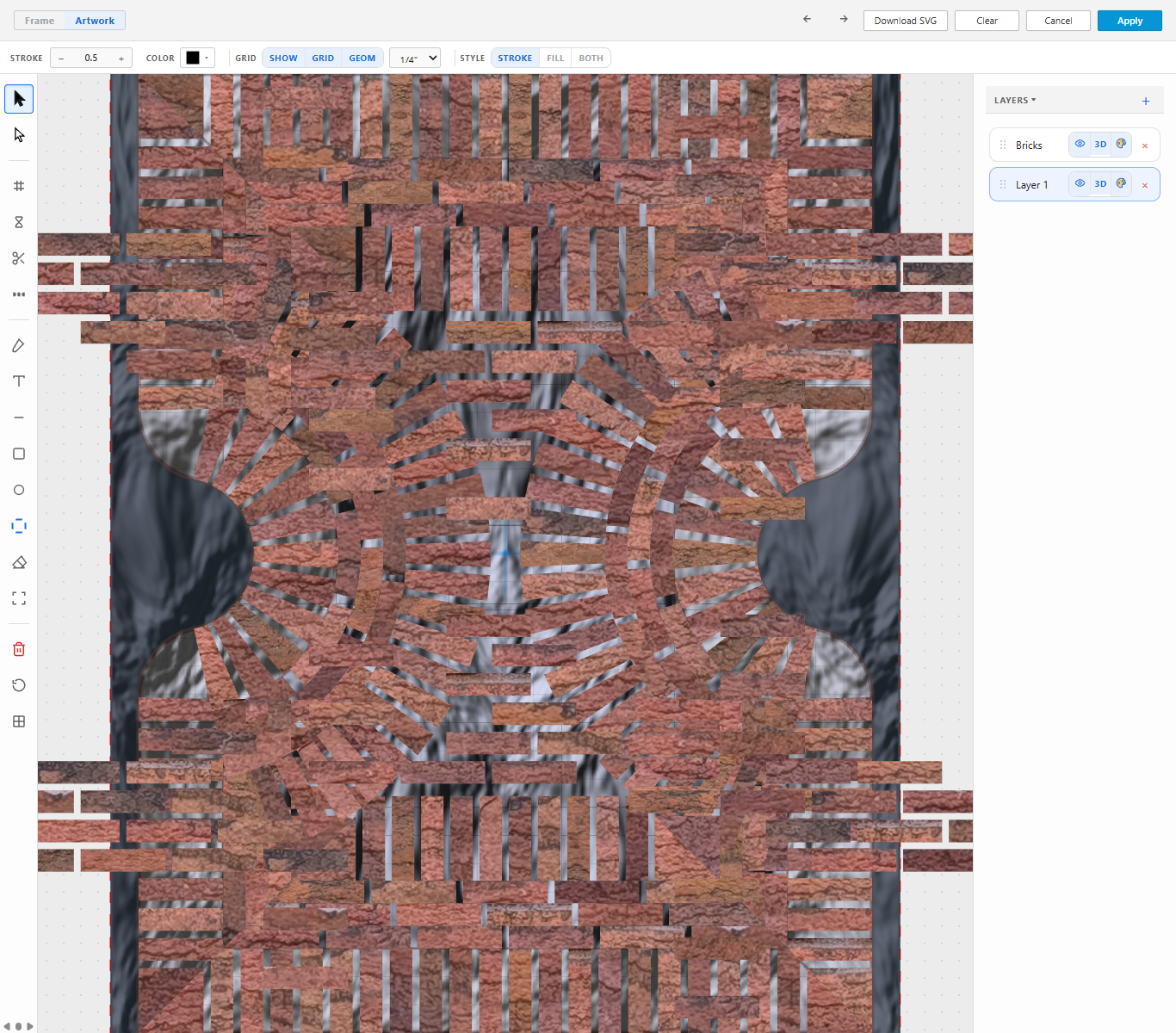
Task: Activate the eraser tool
Action: pyautogui.click(x=19, y=562)
